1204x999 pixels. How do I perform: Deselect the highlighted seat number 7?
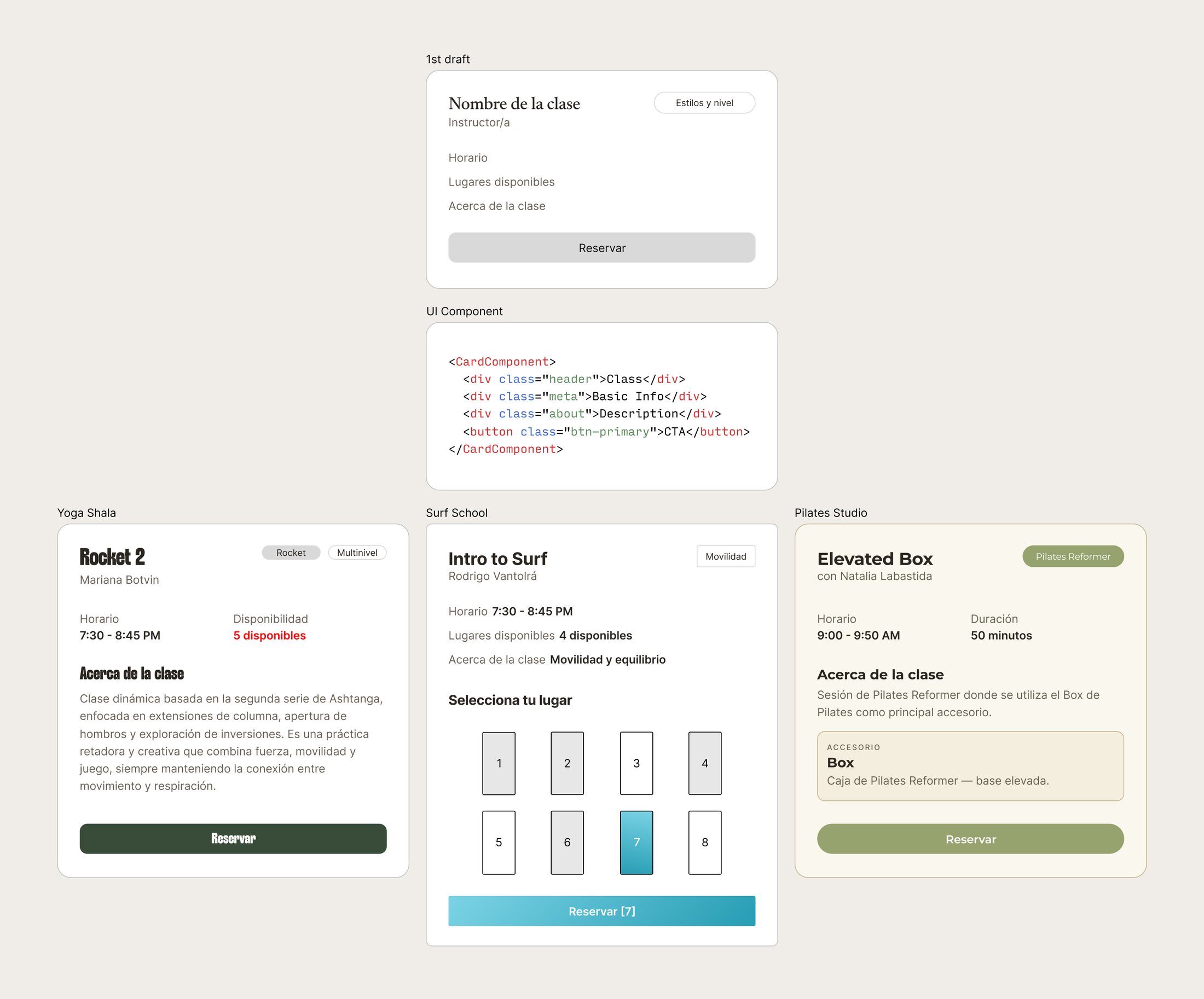(x=636, y=842)
